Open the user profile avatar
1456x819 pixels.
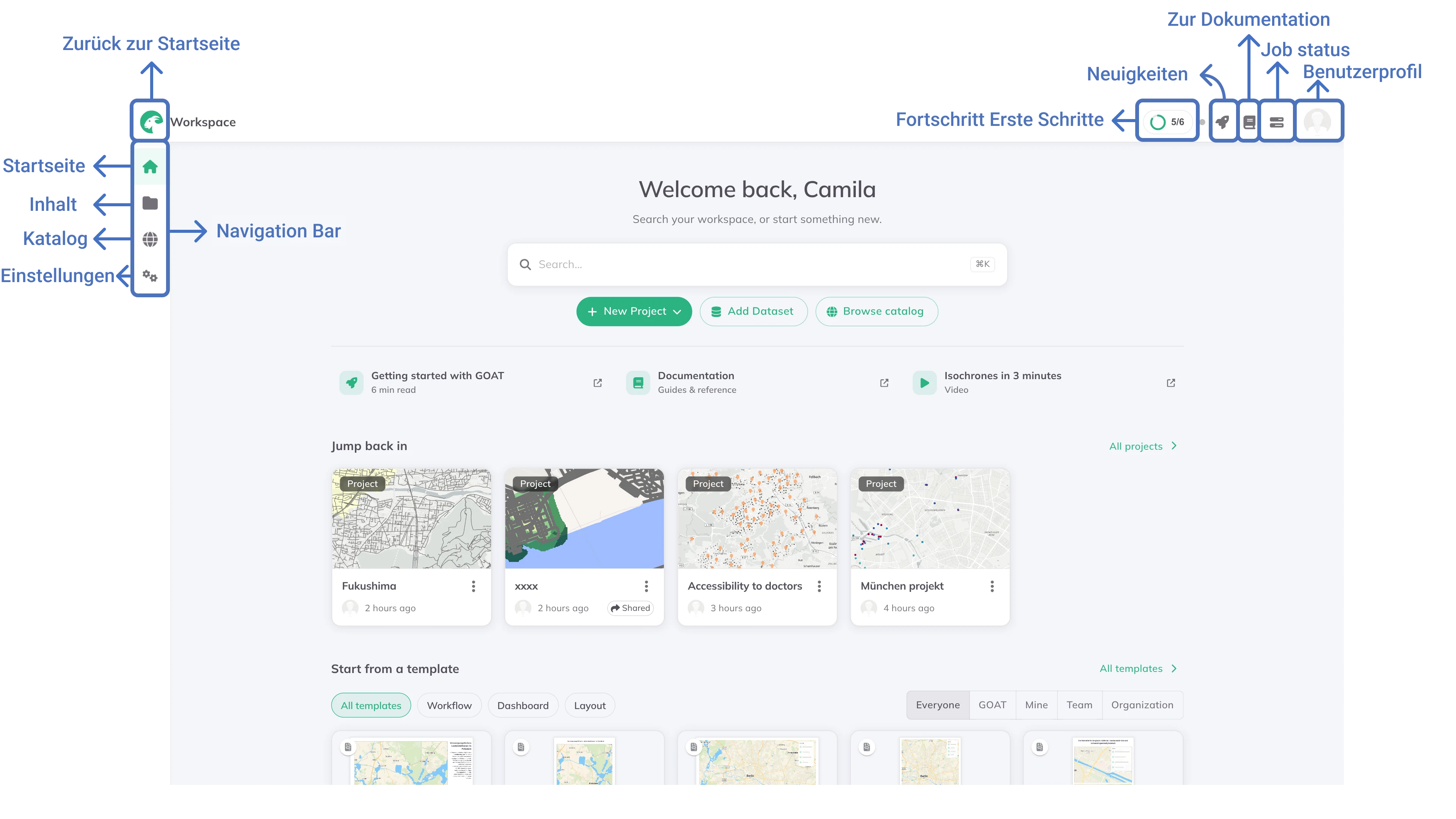(x=1318, y=121)
